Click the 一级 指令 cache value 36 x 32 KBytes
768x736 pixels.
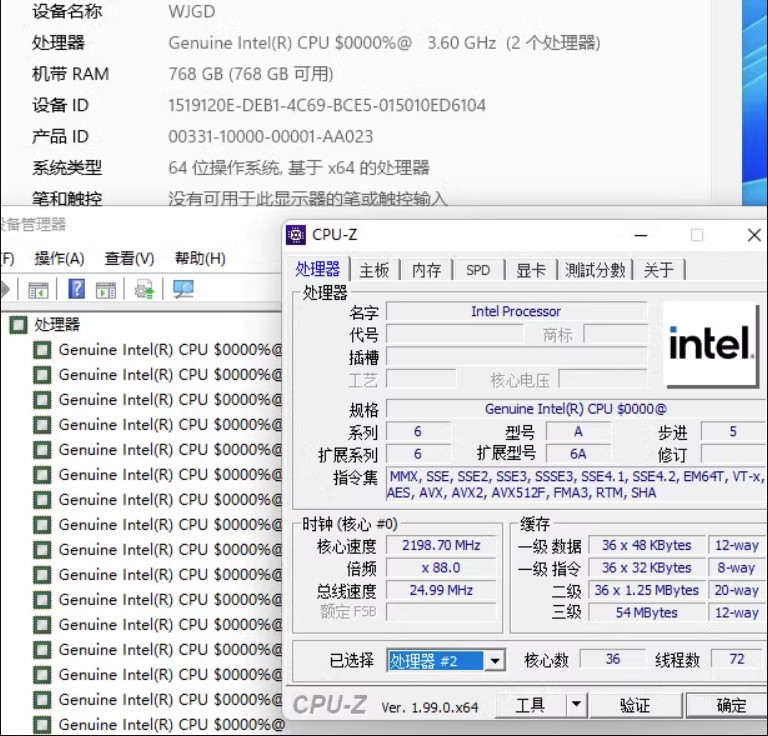pos(647,568)
